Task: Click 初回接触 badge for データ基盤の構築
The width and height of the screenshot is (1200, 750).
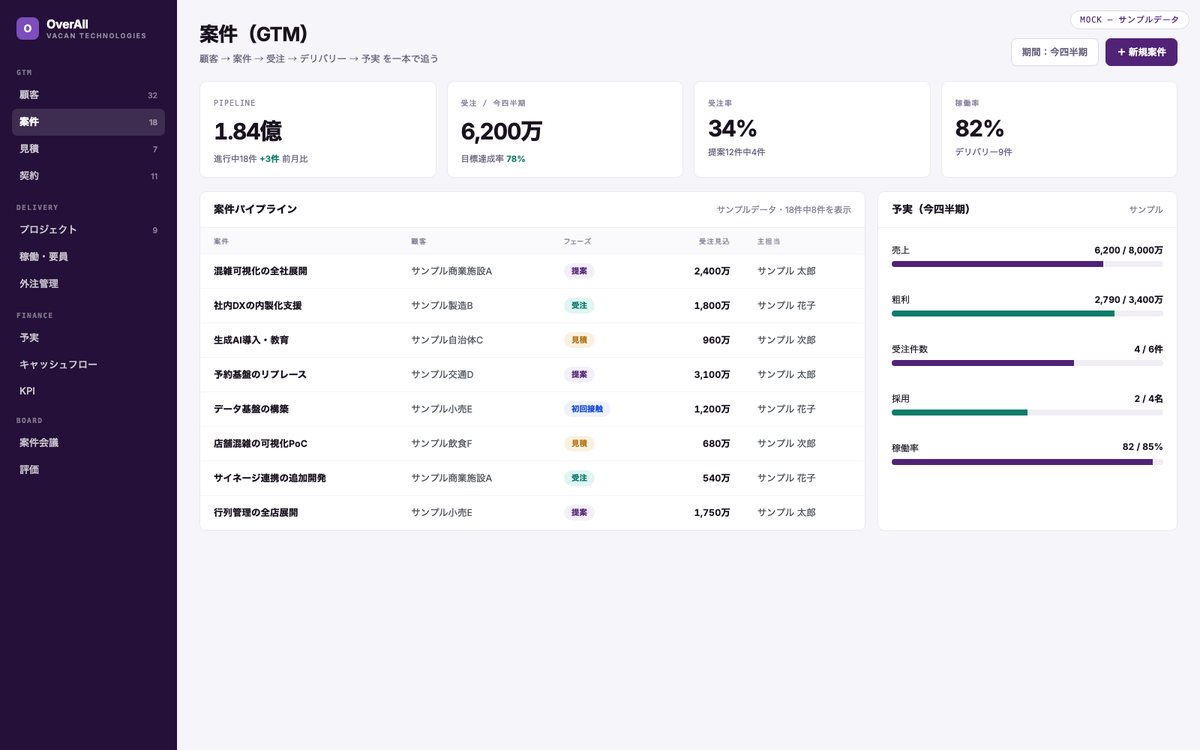Action: [x=587, y=409]
